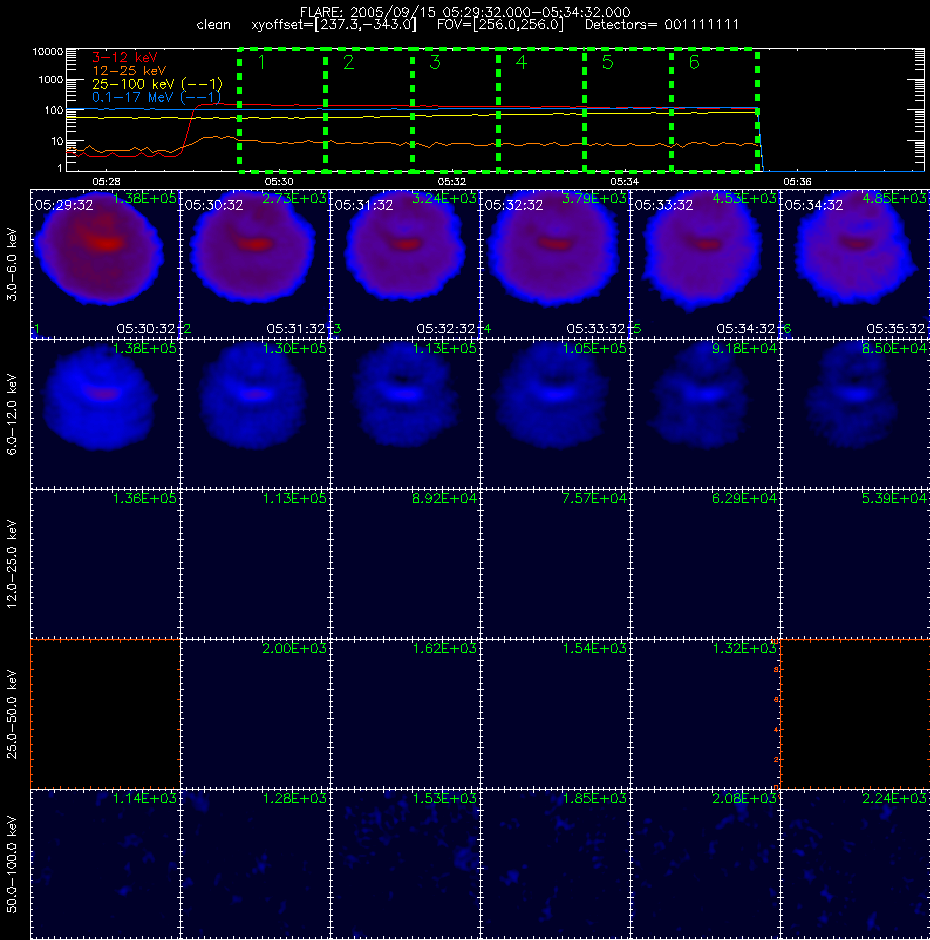This screenshot has height=940, width=930.
Task: Click the red '3-12 keV' legend entry
Action: coord(125,58)
